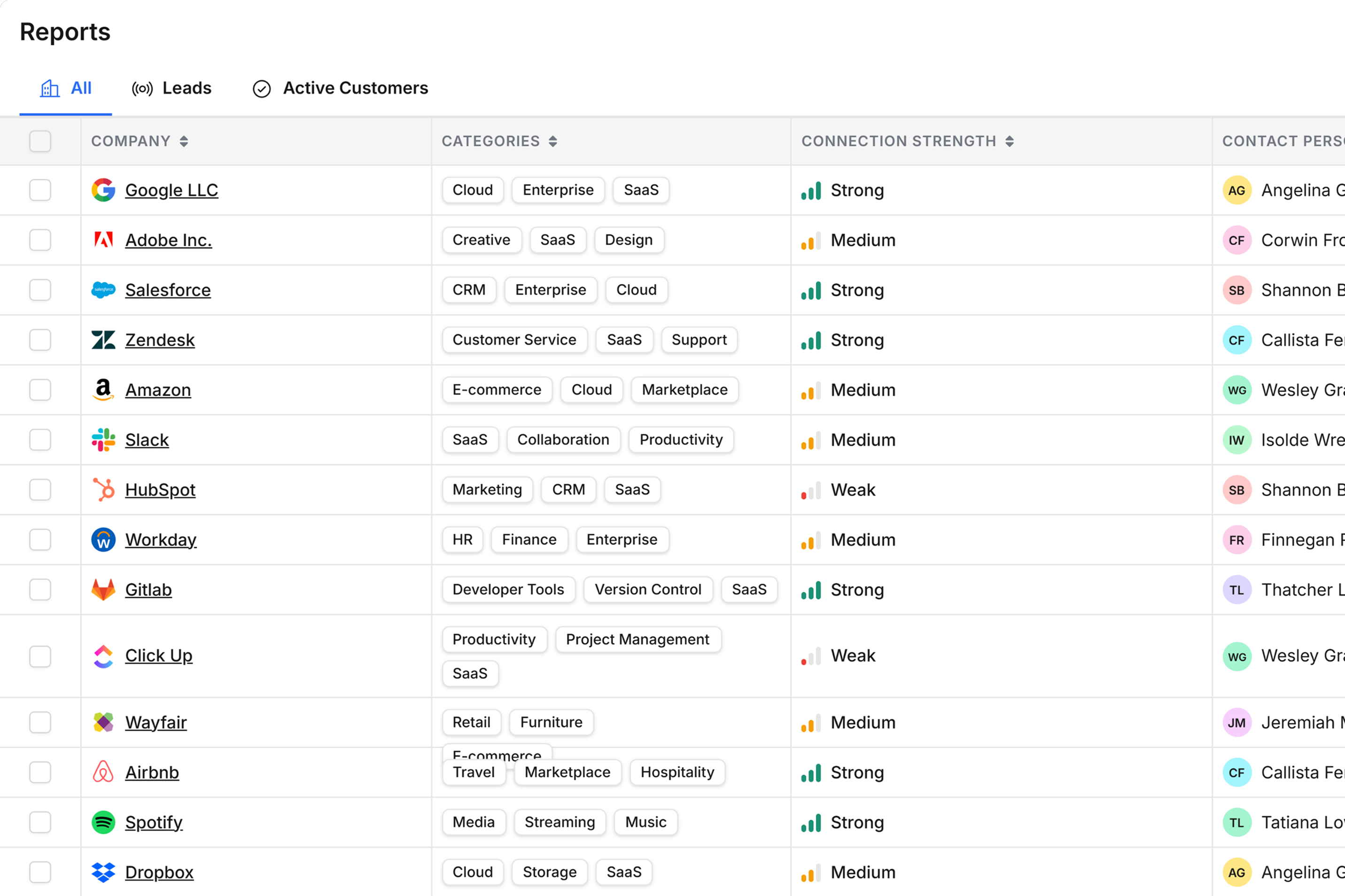Sort by Connection Strength column arrows

tap(1010, 141)
